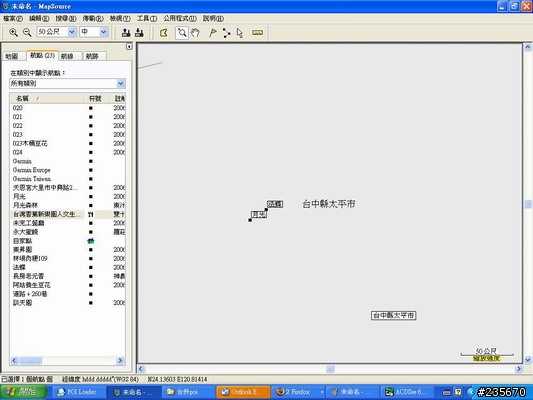Select the 月光森林 waypoint row
Screen dimensions: 533x400
(68, 205)
